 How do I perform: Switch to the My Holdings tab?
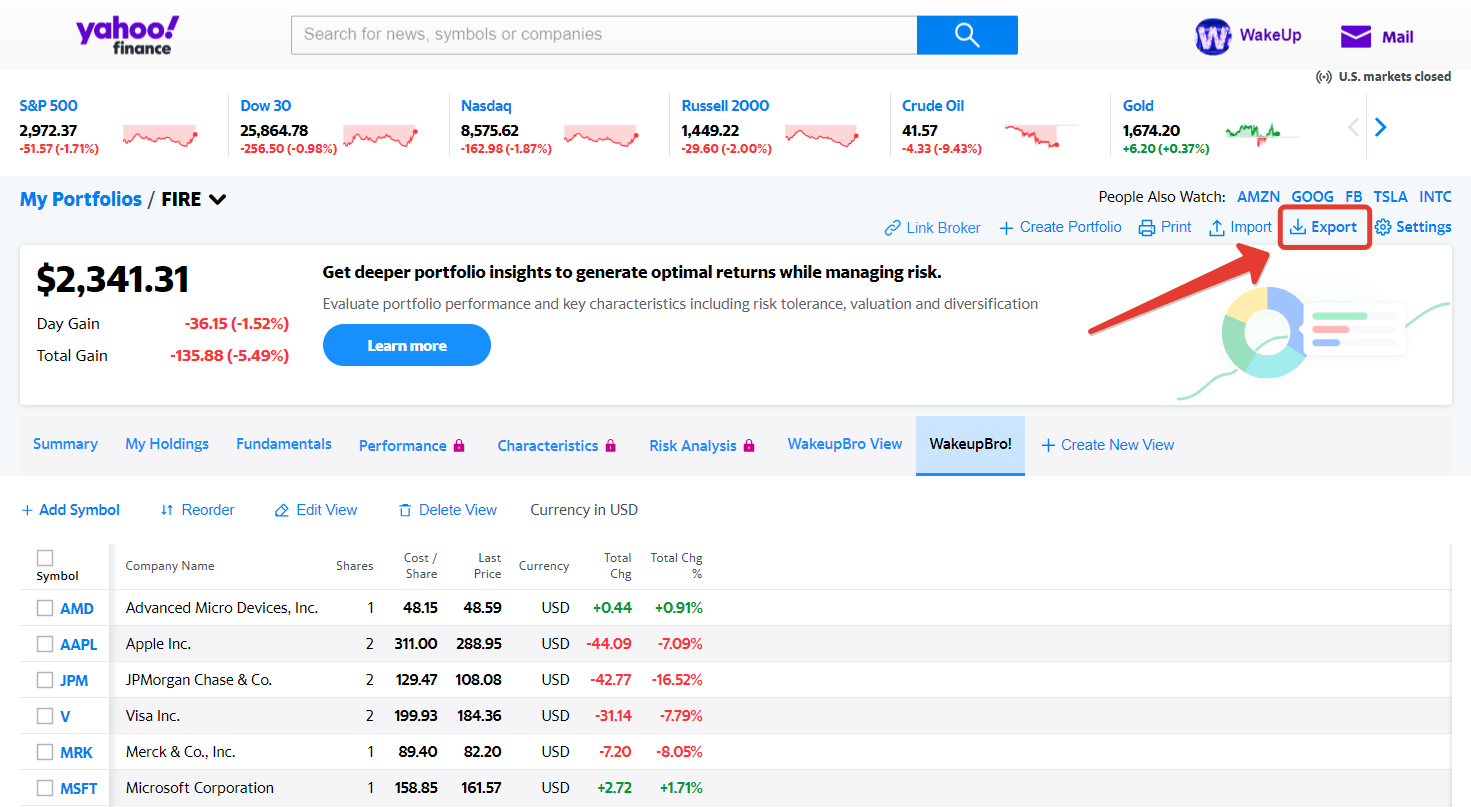[167, 444]
